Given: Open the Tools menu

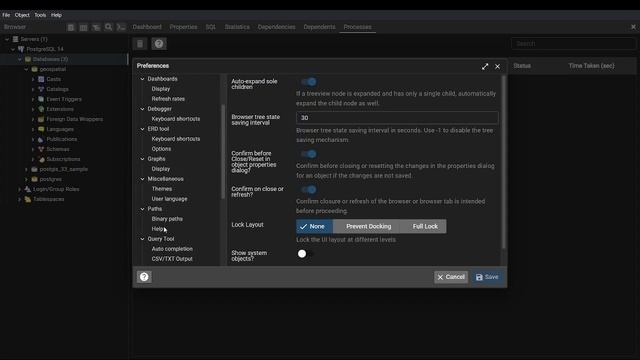Looking at the screenshot, I should [x=40, y=15].
